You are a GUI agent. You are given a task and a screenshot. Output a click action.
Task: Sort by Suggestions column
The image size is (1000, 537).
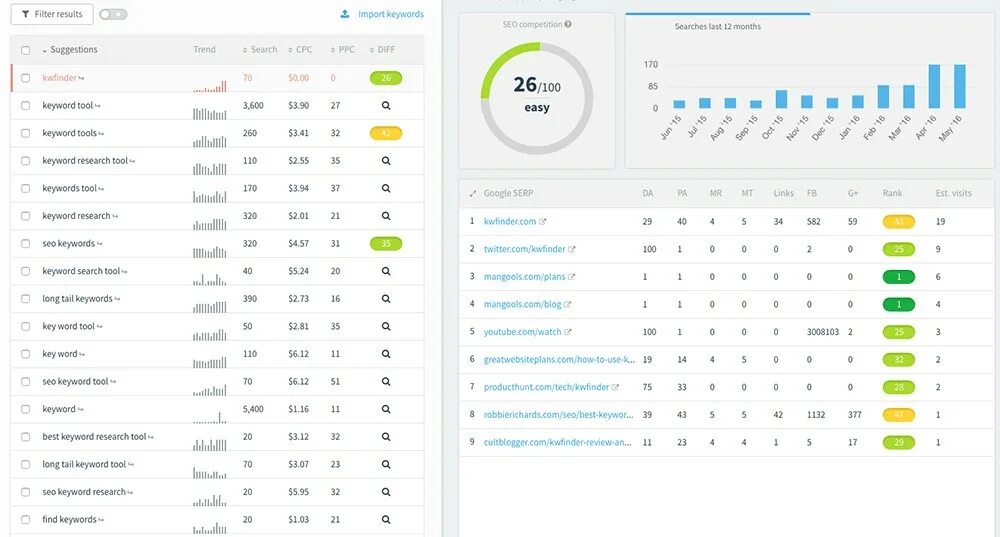pyautogui.click(x=70, y=50)
